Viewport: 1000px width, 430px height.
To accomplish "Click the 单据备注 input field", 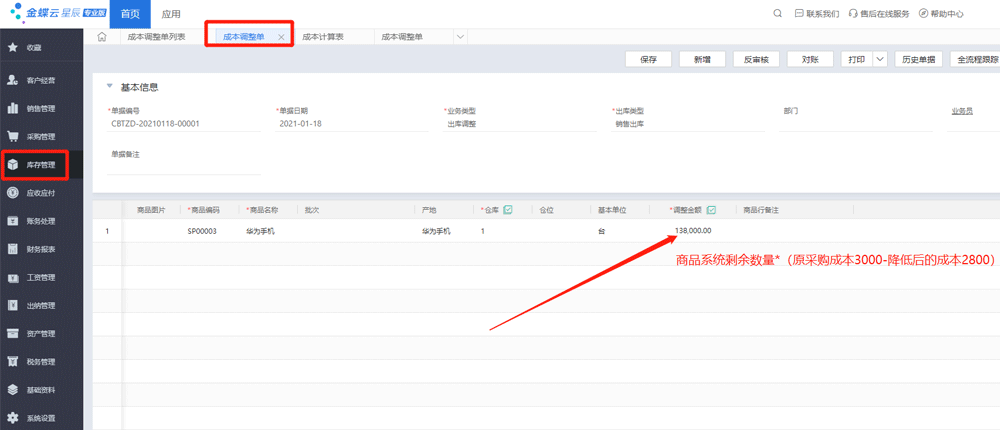I will 185,168.
